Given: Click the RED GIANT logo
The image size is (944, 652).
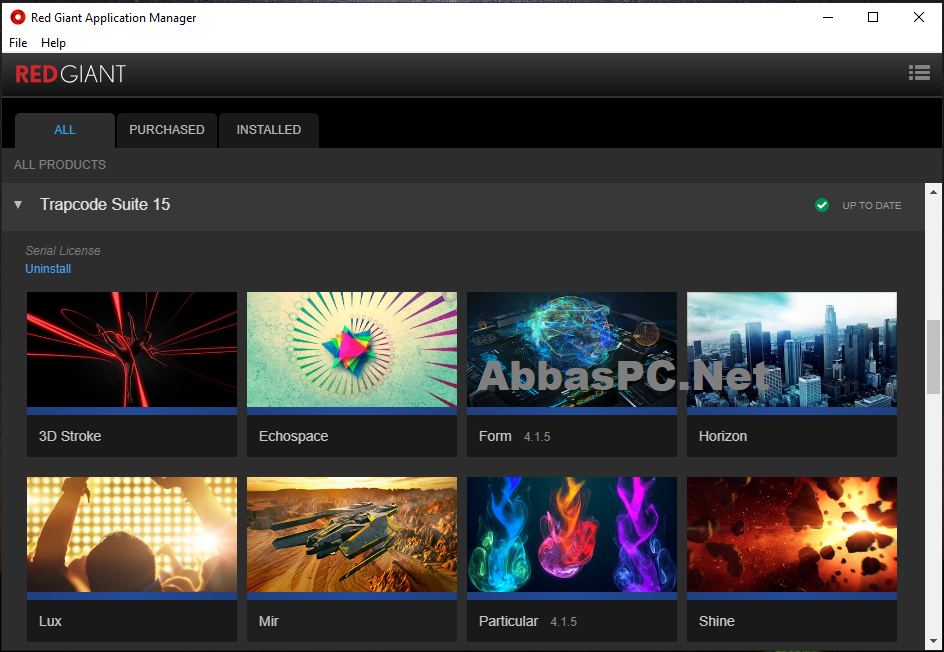Looking at the screenshot, I should (x=70, y=73).
